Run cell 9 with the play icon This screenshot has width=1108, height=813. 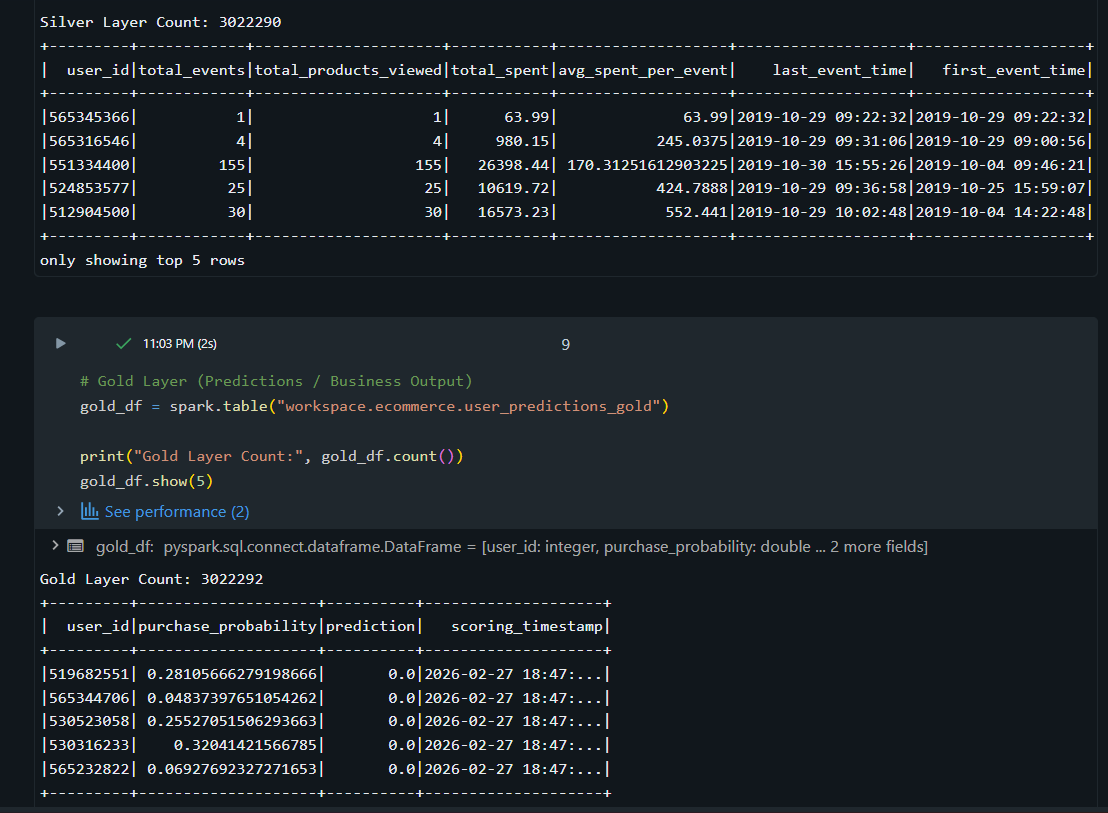tap(61, 343)
